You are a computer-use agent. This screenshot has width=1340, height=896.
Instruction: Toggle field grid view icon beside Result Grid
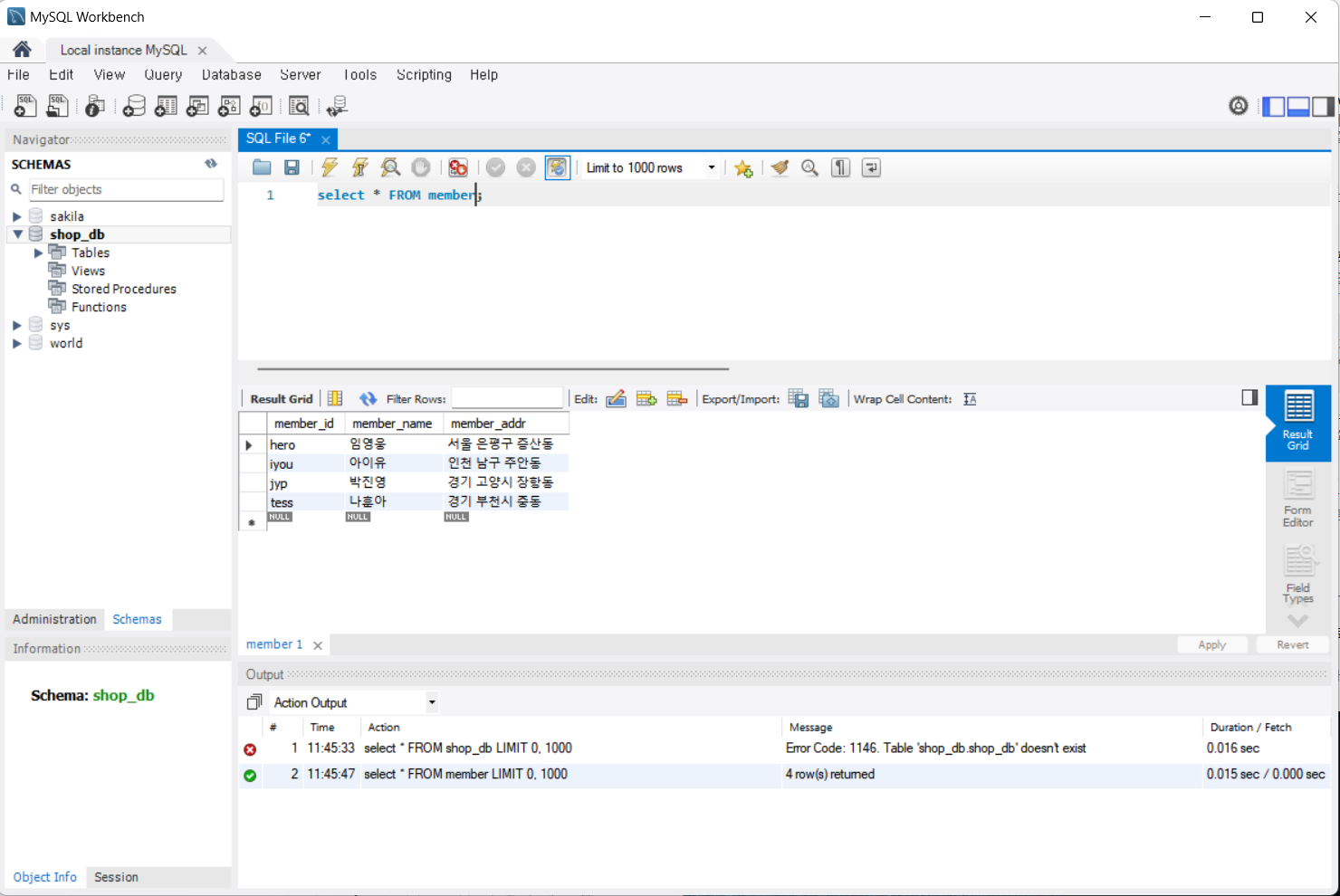coord(335,399)
